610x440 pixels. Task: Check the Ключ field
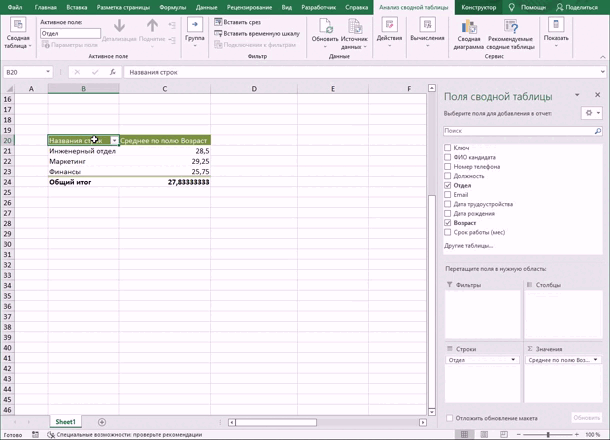447,147
